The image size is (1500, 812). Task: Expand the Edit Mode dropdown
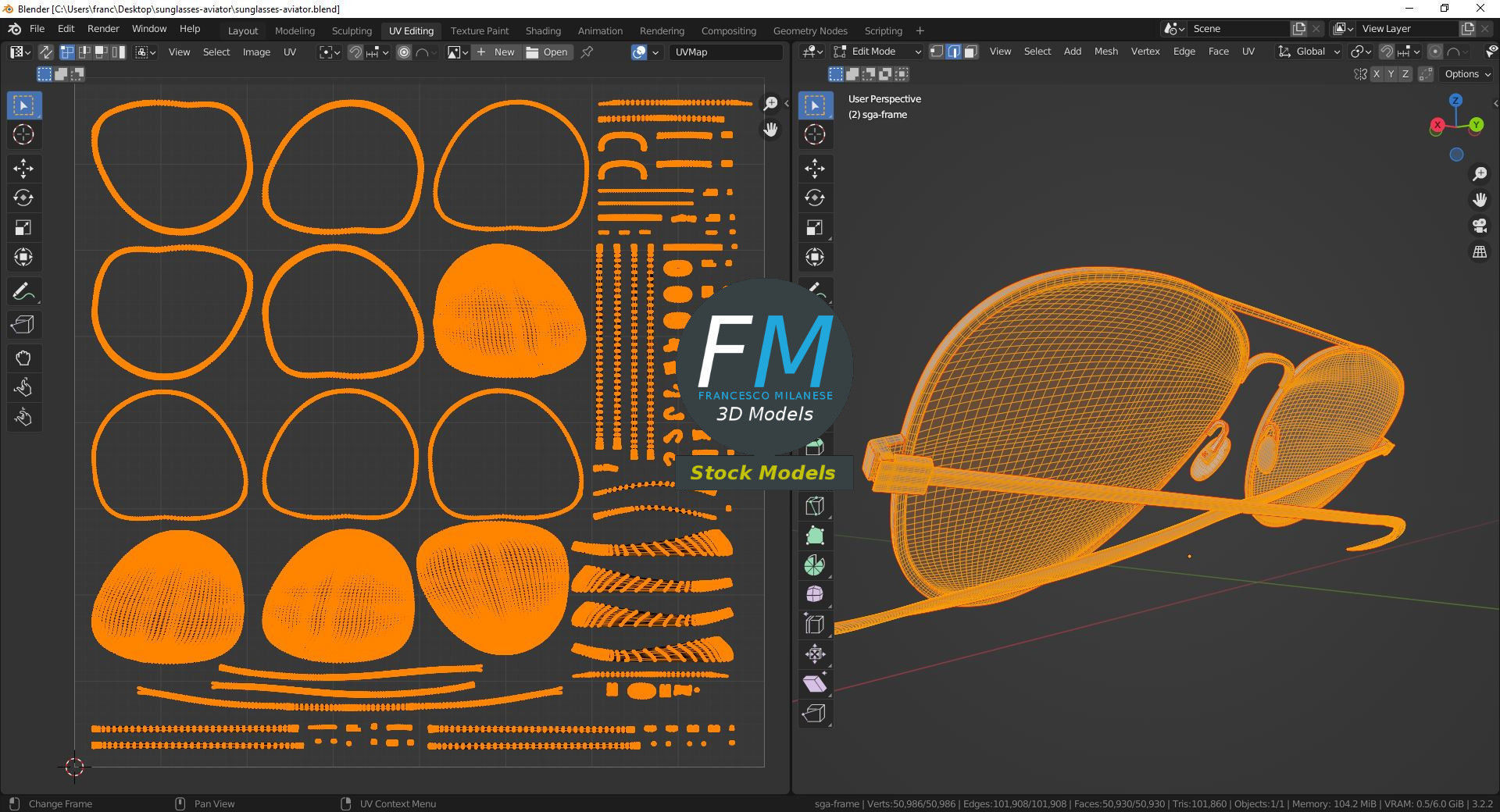coord(878,52)
